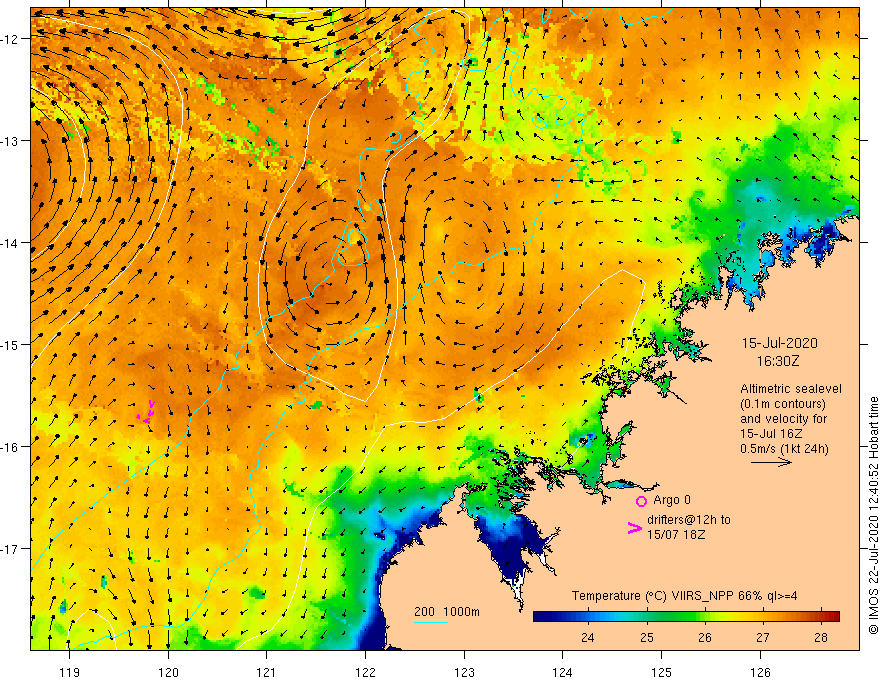
Task: Click the latitude axis label -14
Action: pyautogui.click(x=10, y=243)
